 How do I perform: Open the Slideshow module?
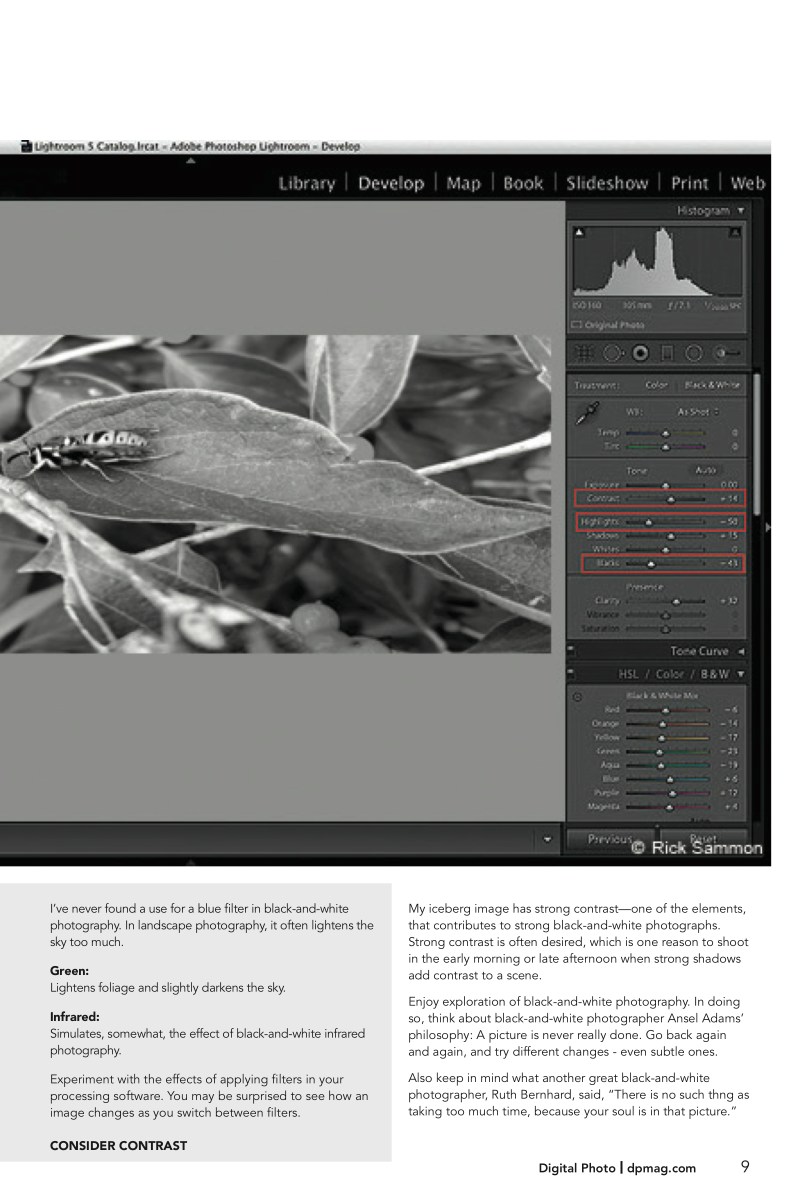606,184
